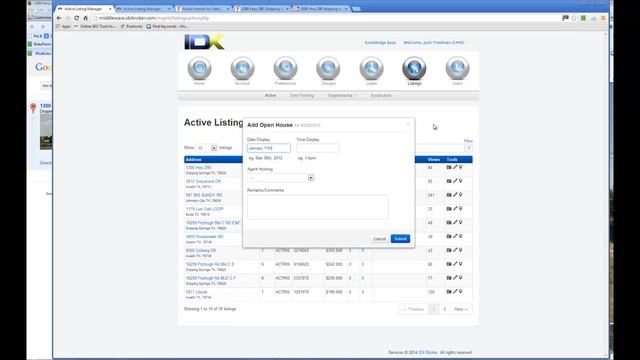Click pencil icon for 1179 Live Oak LOOP
Image resolution: width=640 pixels, height=360 pixels.
(x=455, y=209)
